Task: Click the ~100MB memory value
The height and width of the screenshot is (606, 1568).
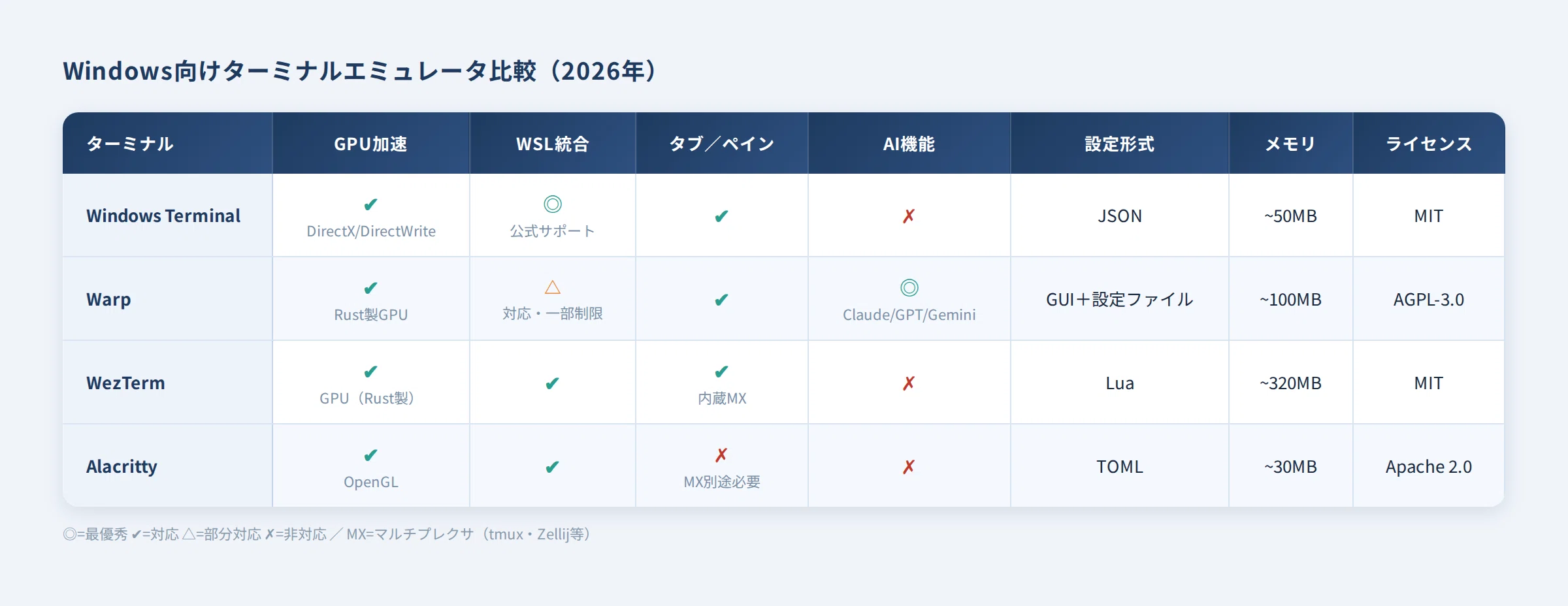Action: pos(1290,300)
